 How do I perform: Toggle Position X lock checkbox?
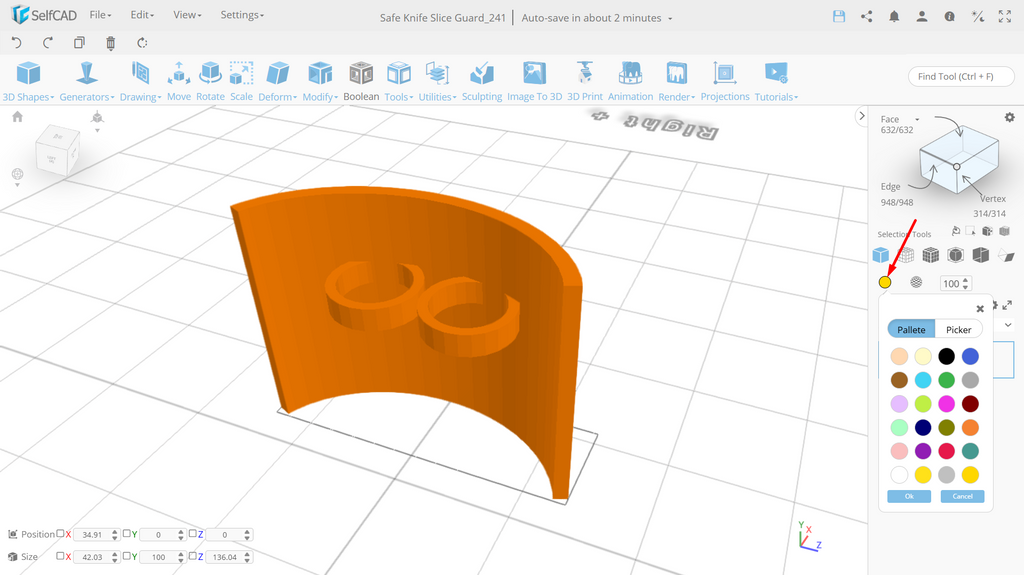(x=60, y=533)
